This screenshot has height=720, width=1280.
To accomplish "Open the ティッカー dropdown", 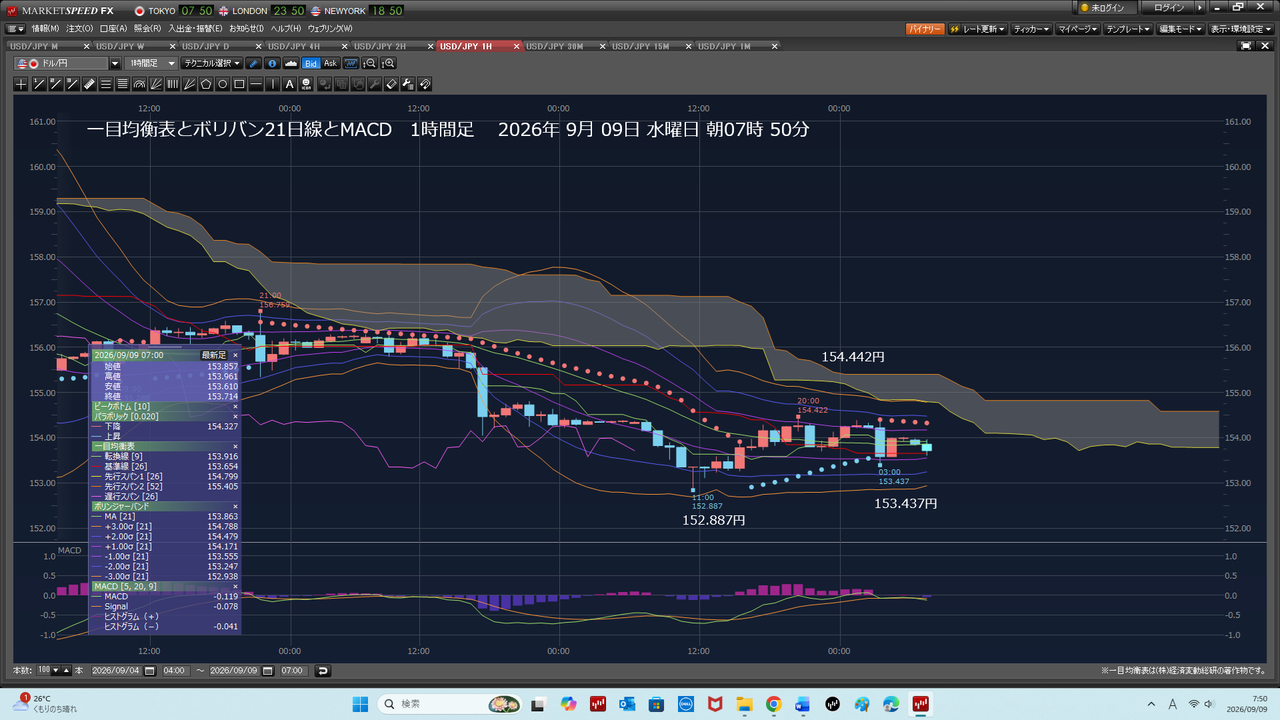I will (1031, 29).
